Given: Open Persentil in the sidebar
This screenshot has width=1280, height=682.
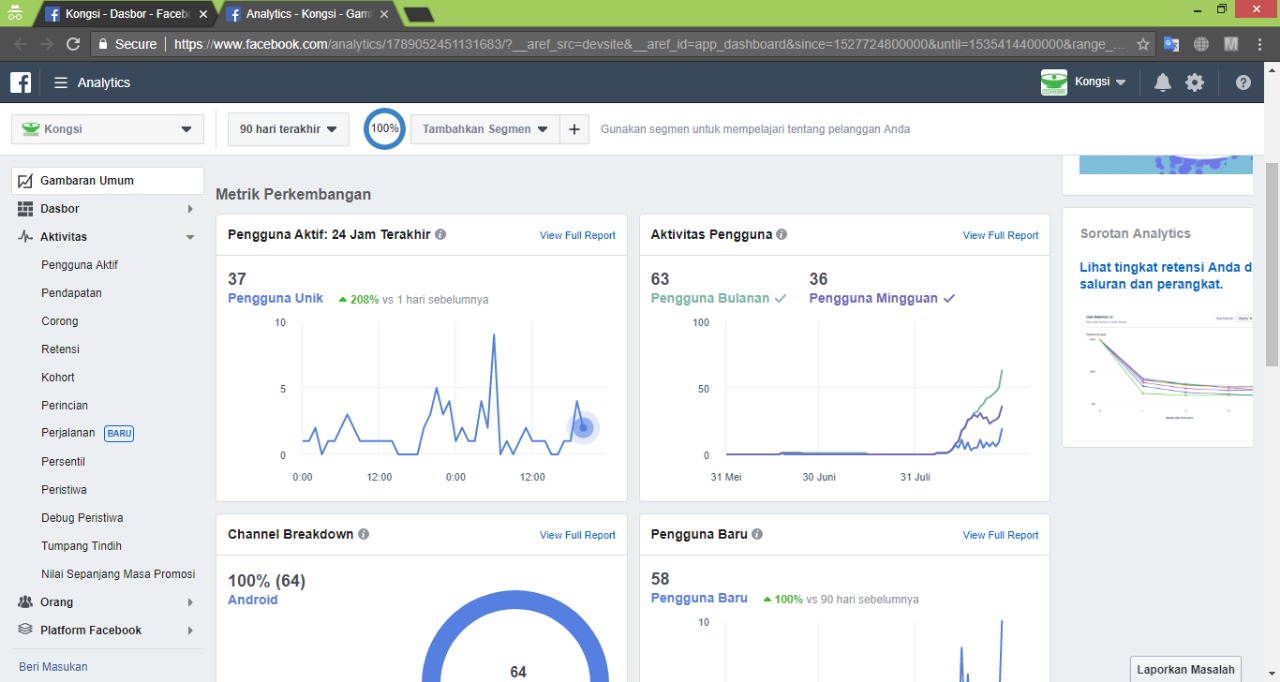Looking at the screenshot, I should [x=63, y=462].
